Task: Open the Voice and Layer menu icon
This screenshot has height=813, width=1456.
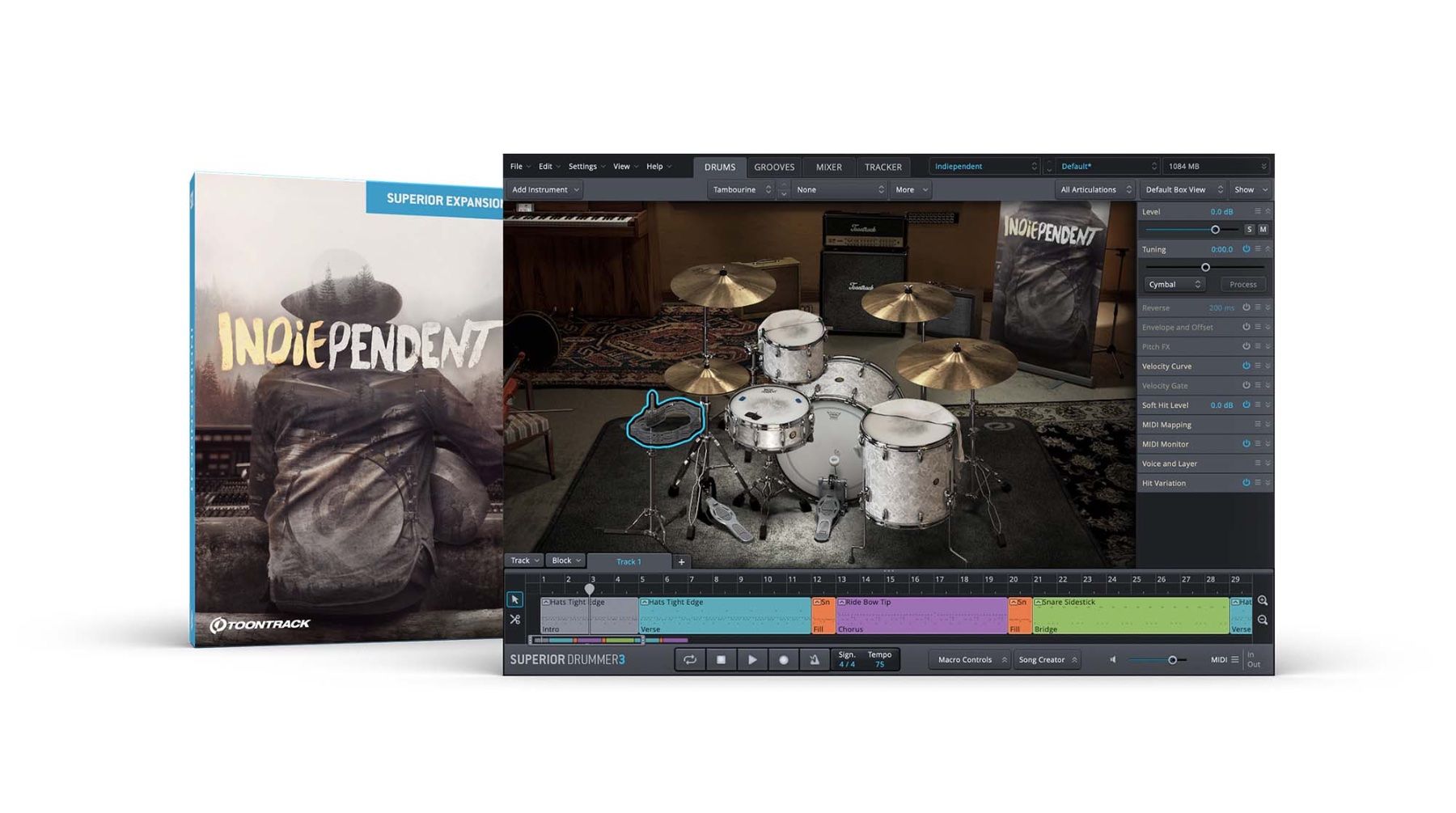Action: pyautogui.click(x=1257, y=464)
